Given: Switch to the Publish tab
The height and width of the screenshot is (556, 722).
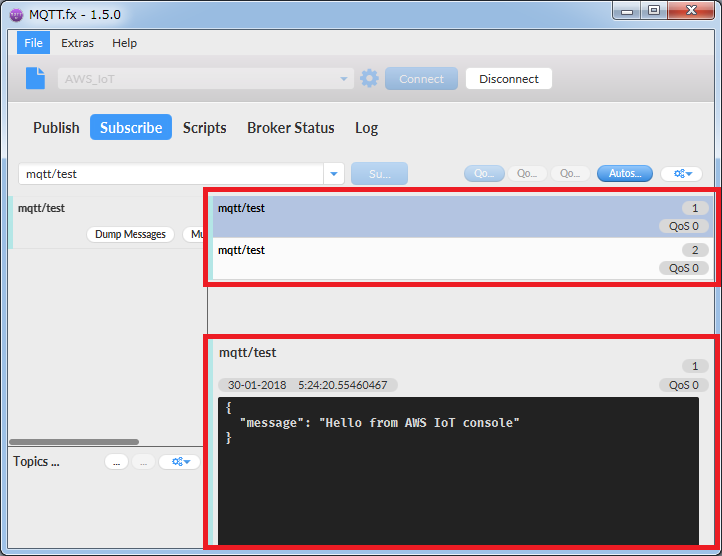Looking at the screenshot, I should point(56,128).
